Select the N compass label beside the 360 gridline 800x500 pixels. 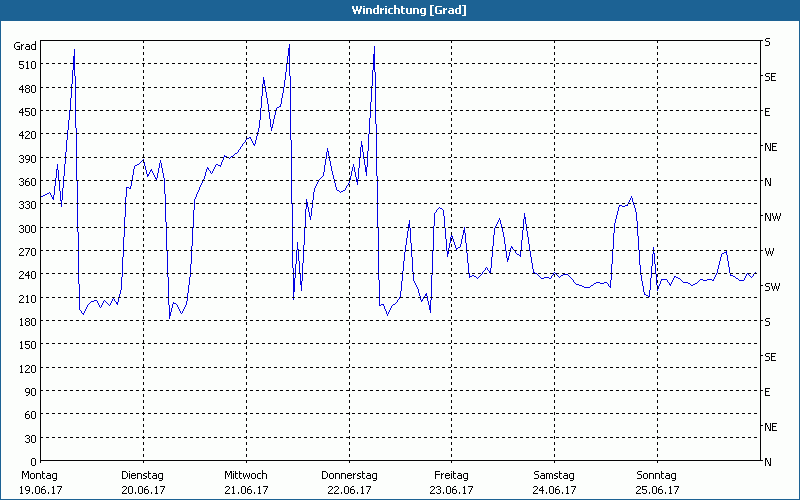pyautogui.click(x=767, y=182)
